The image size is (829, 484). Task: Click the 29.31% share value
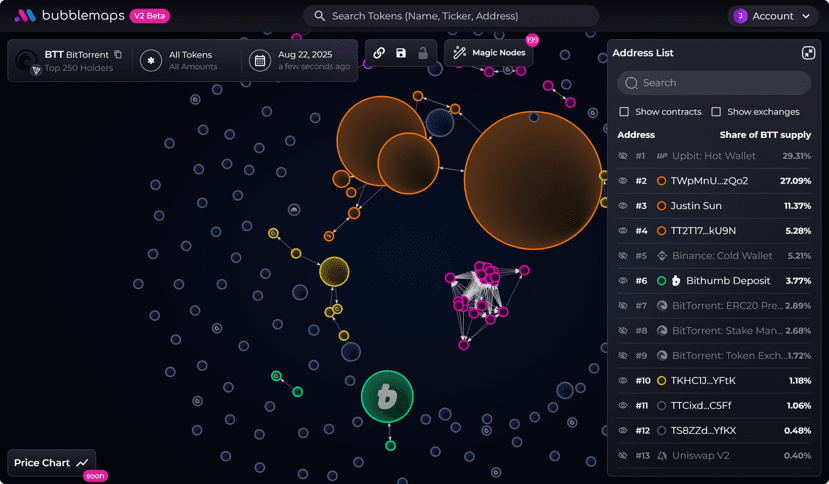tap(796, 156)
